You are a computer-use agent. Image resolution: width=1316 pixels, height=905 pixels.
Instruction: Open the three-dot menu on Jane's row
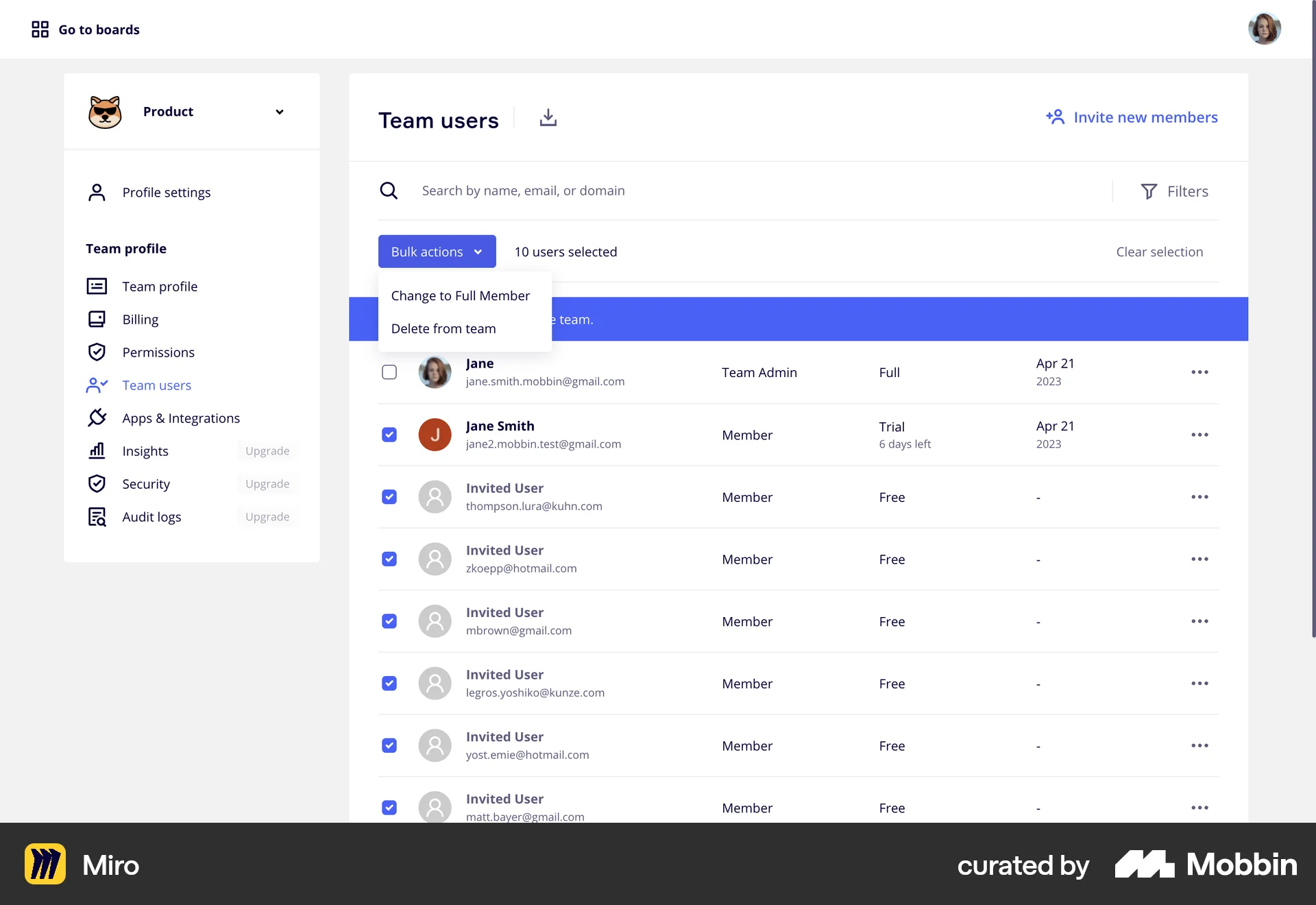(x=1199, y=372)
